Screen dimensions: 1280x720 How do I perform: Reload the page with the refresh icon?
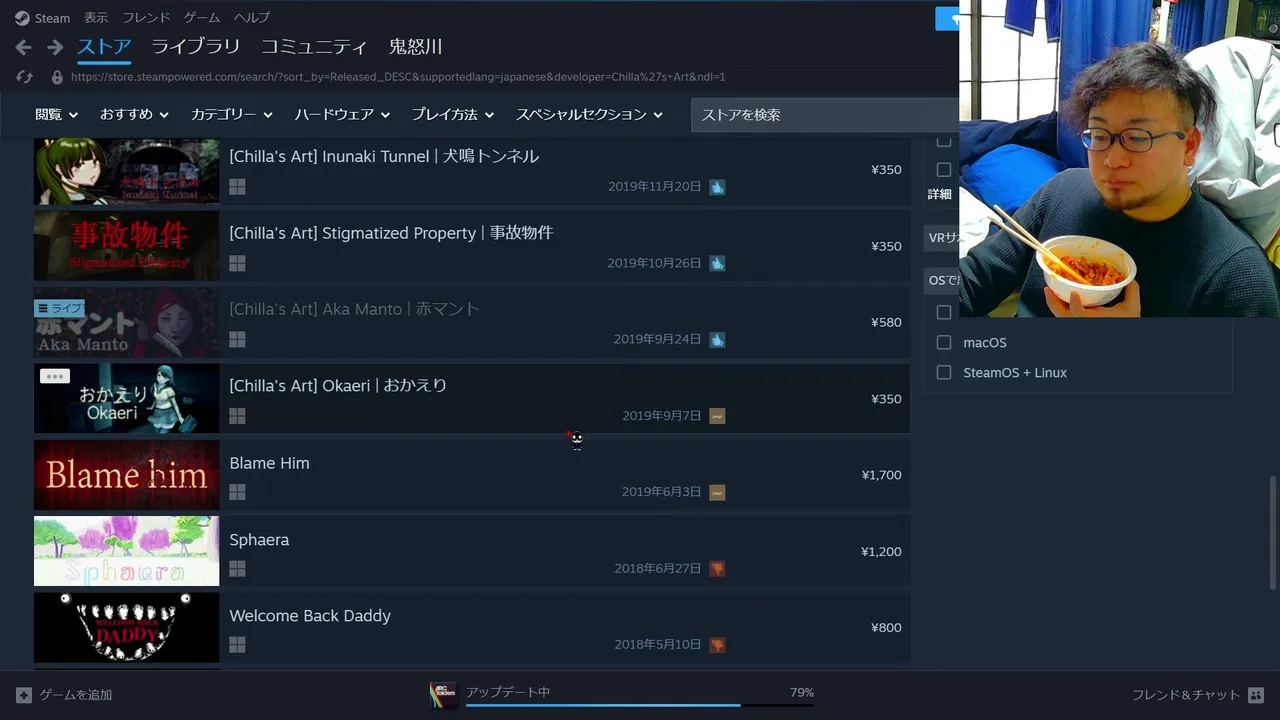pyautogui.click(x=25, y=76)
